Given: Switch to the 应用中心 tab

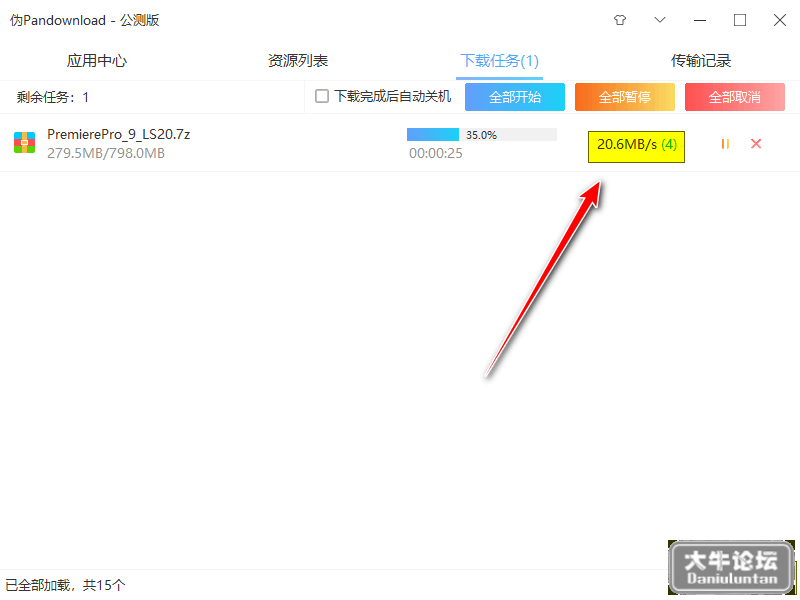Looking at the screenshot, I should tap(97, 61).
